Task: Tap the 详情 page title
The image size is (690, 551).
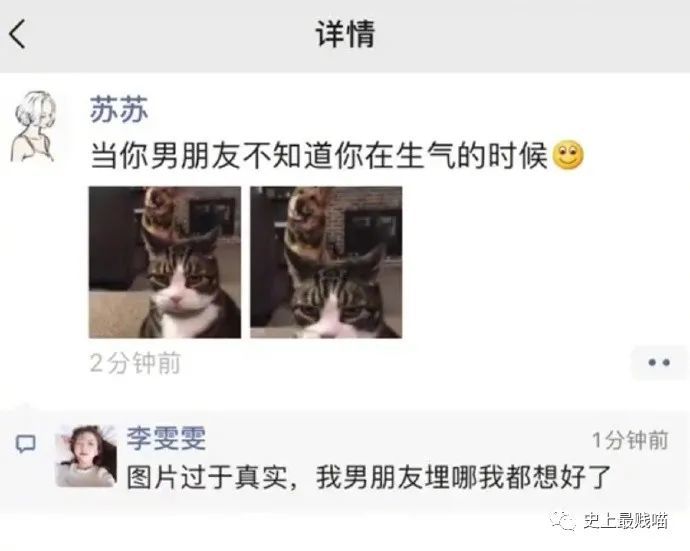Action: click(x=345, y=34)
